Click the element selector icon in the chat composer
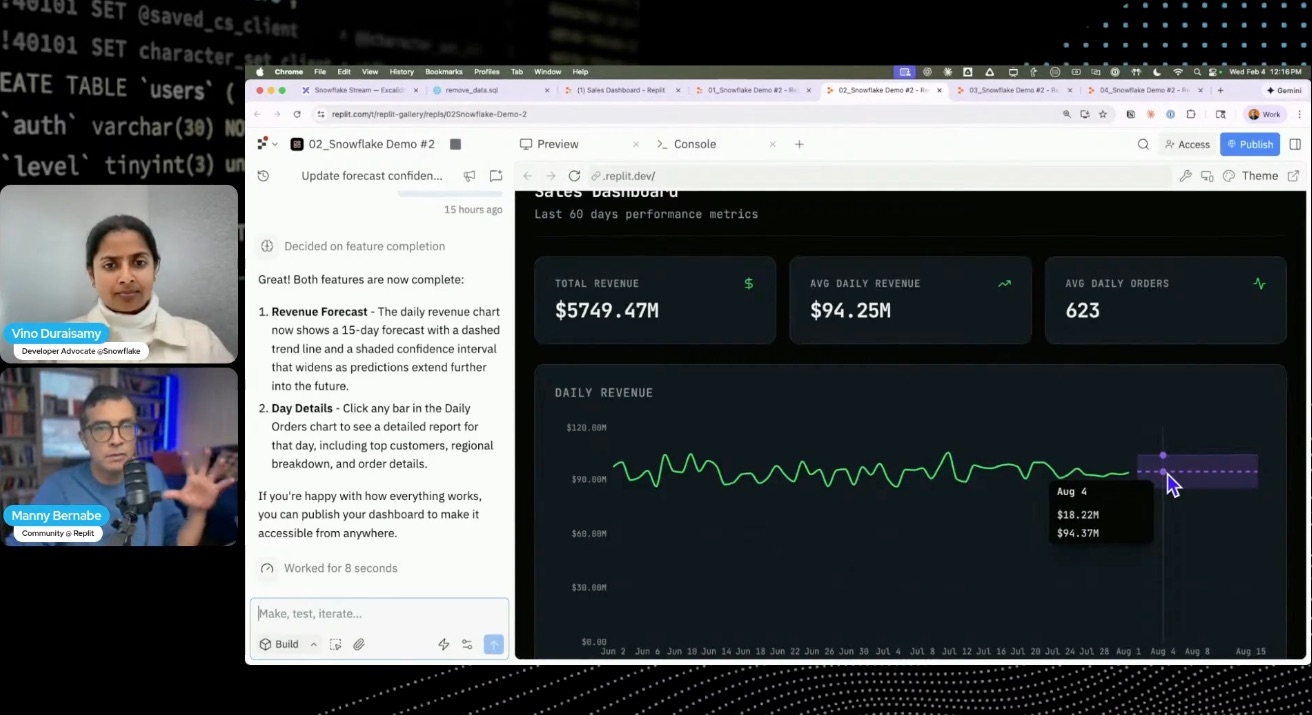The width and height of the screenshot is (1312, 715). click(x=336, y=645)
